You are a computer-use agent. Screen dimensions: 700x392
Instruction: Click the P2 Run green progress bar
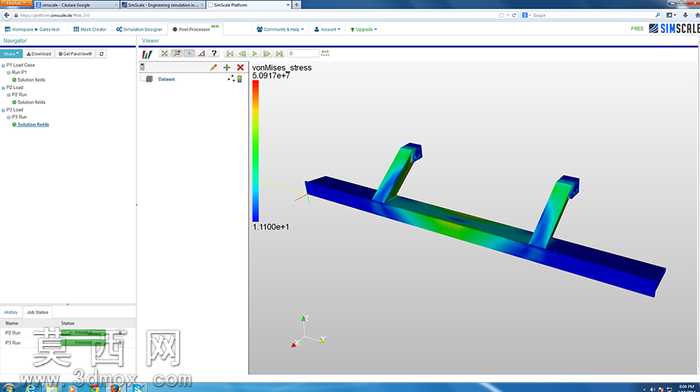pyautogui.click(x=83, y=333)
